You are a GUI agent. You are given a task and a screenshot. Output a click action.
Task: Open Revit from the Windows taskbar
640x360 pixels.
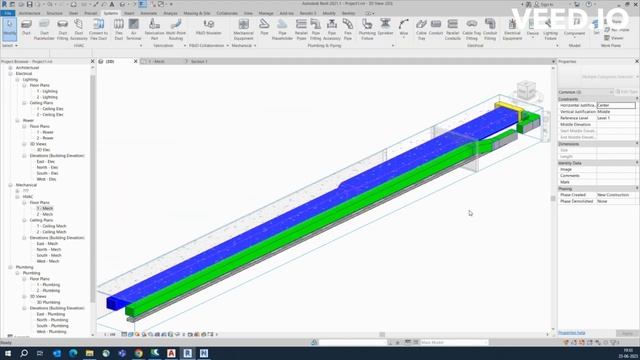tap(187, 353)
